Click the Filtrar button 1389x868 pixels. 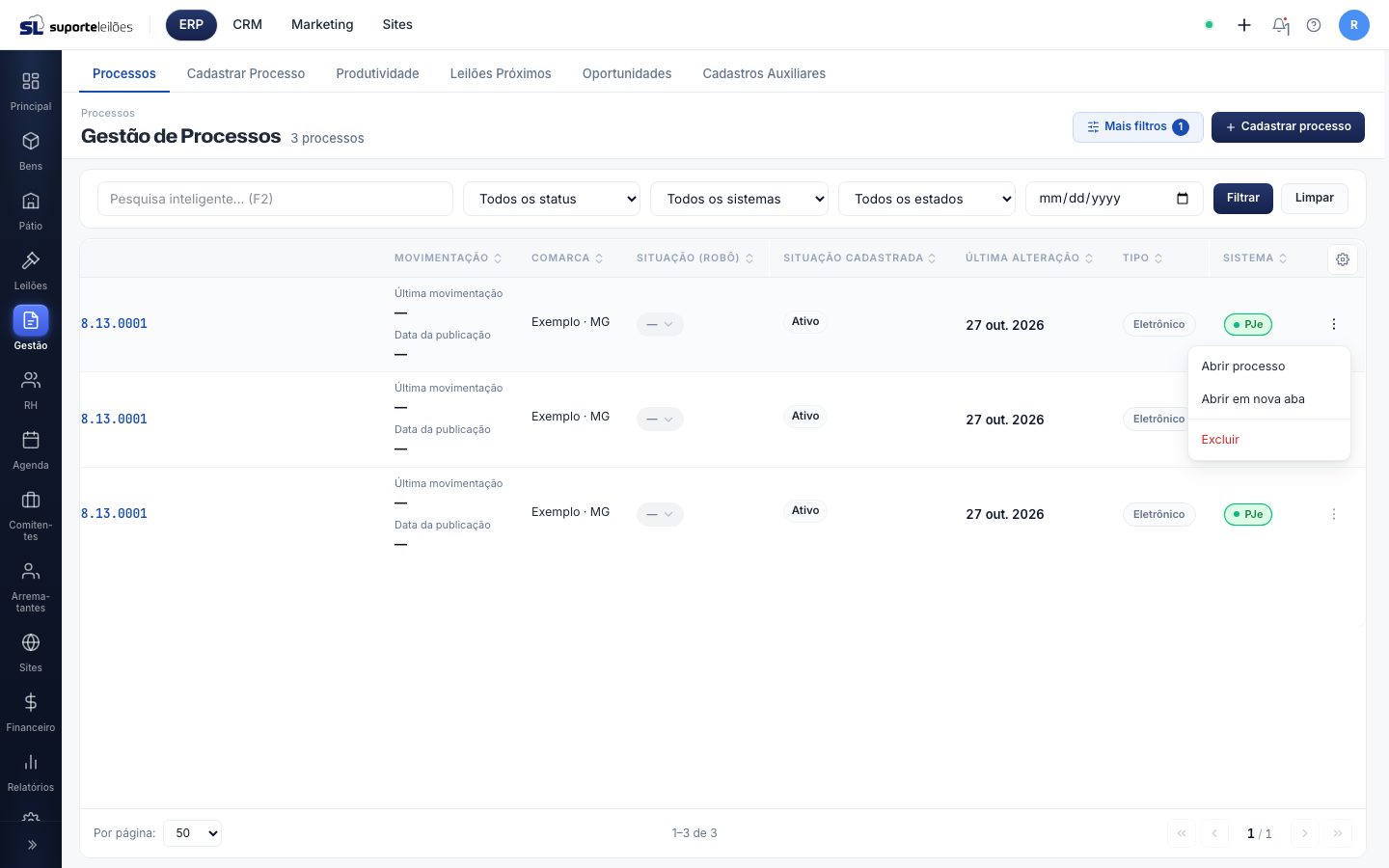(x=1243, y=198)
